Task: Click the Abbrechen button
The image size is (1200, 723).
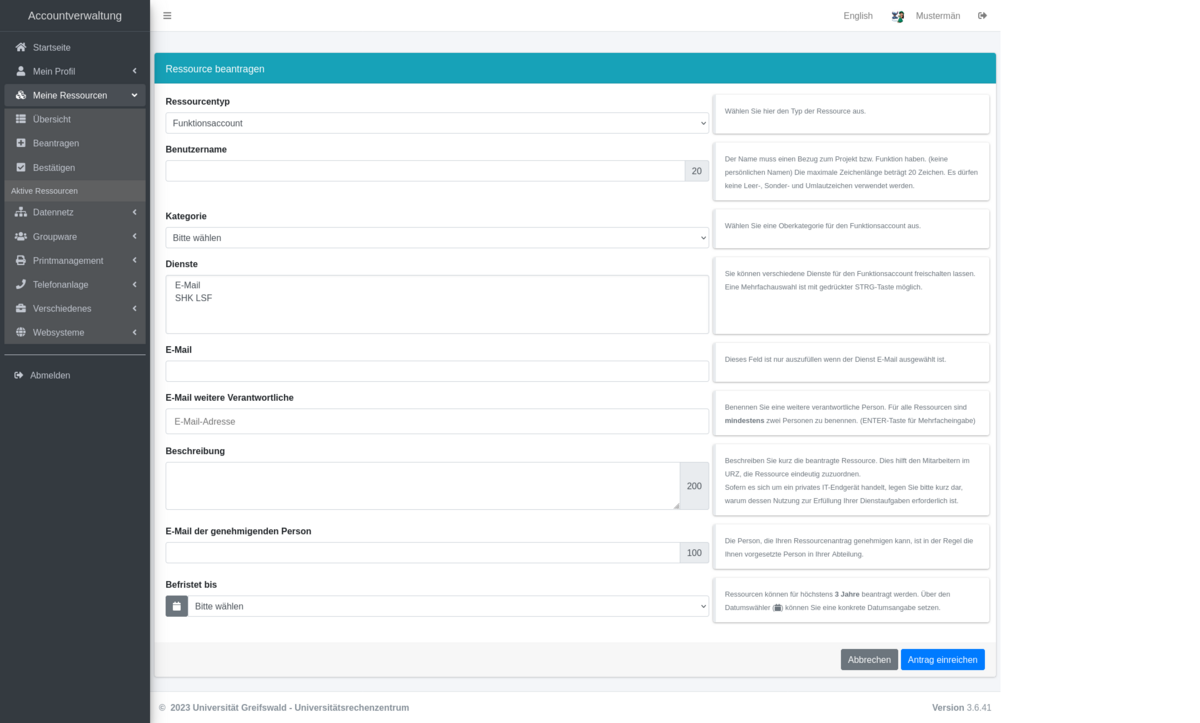Action: coord(869,660)
